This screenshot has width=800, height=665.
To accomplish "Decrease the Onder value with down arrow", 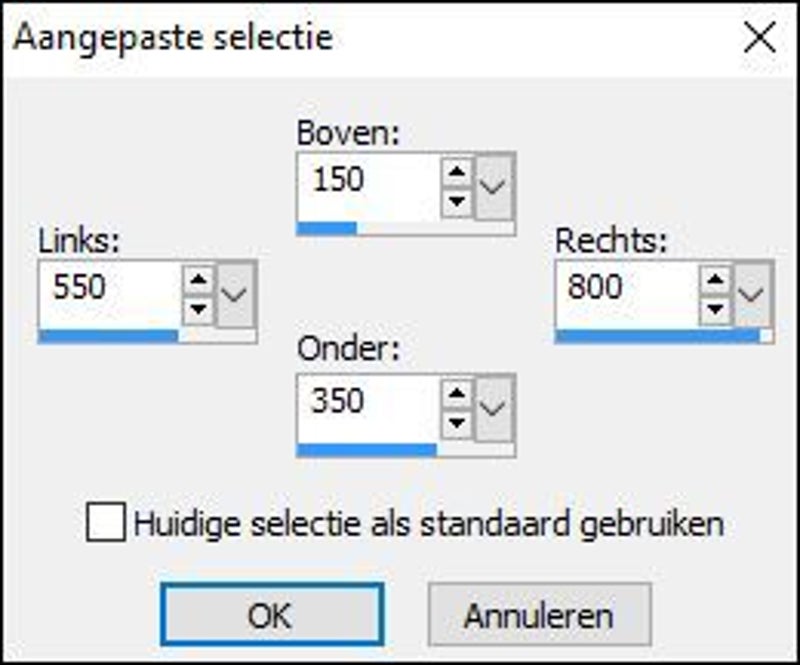I will pyautogui.click(x=457, y=421).
